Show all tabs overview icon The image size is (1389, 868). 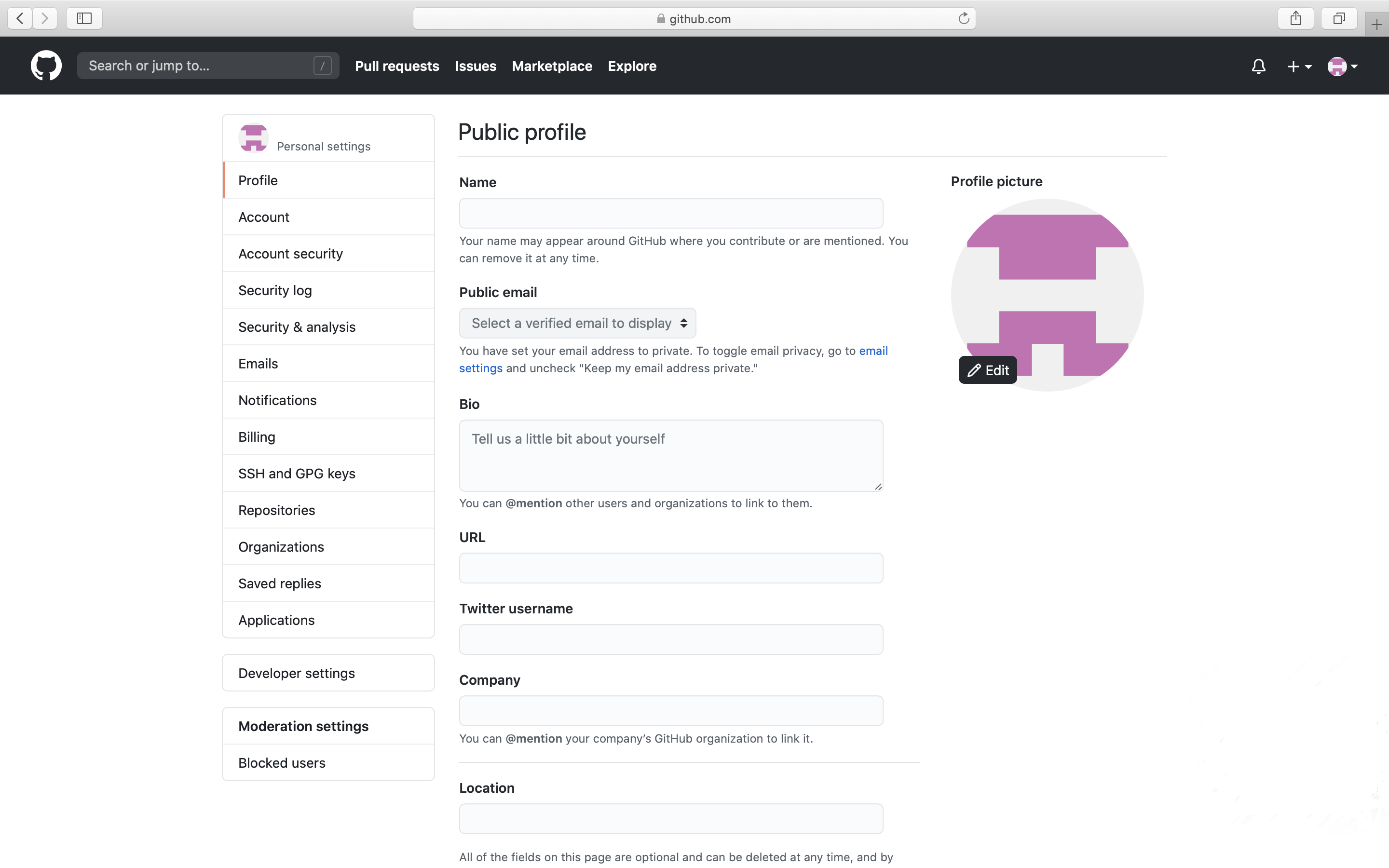pyautogui.click(x=1338, y=18)
